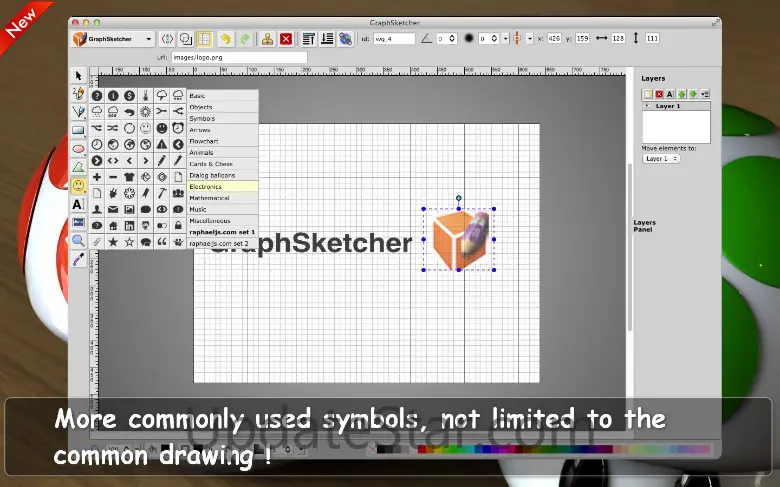The height and width of the screenshot is (487, 780).
Task: Choose the Flowchart shape category
Action: [x=222, y=141]
